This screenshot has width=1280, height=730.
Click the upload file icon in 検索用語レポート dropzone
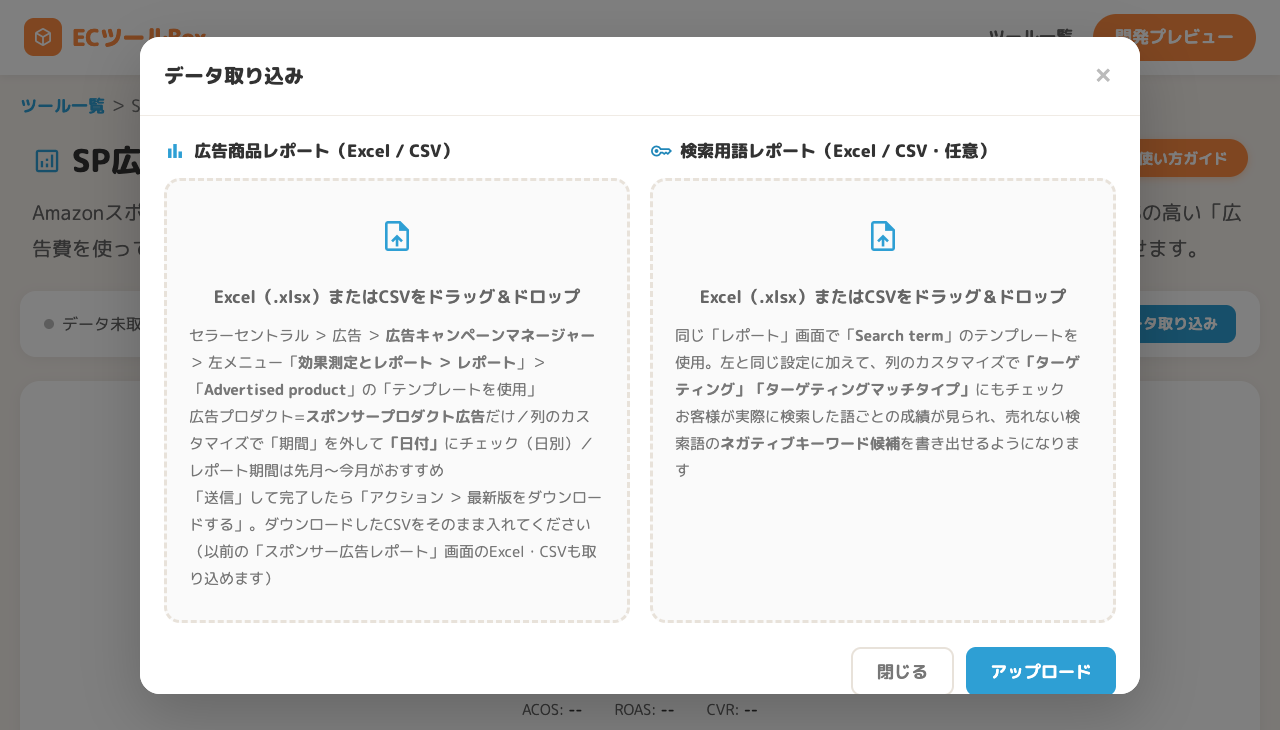tap(883, 236)
